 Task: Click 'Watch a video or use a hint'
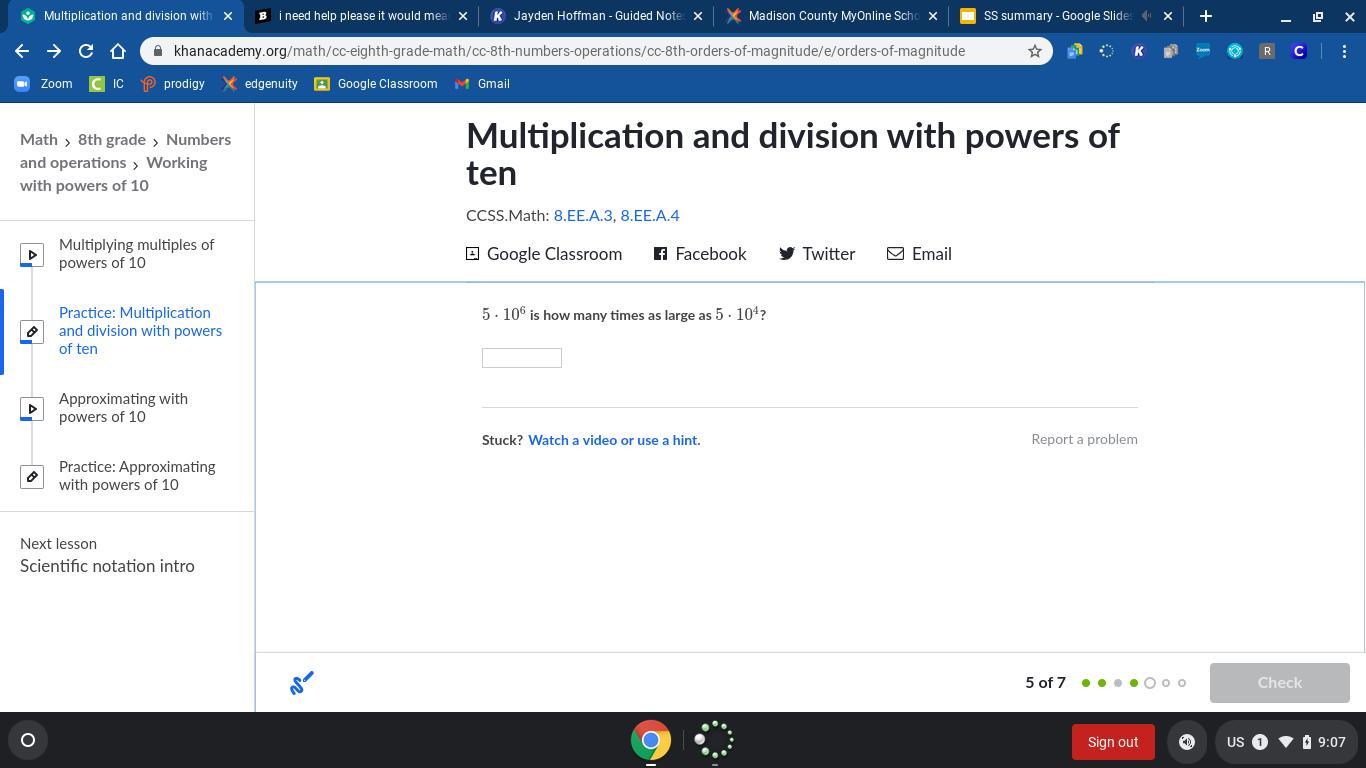(614, 440)
